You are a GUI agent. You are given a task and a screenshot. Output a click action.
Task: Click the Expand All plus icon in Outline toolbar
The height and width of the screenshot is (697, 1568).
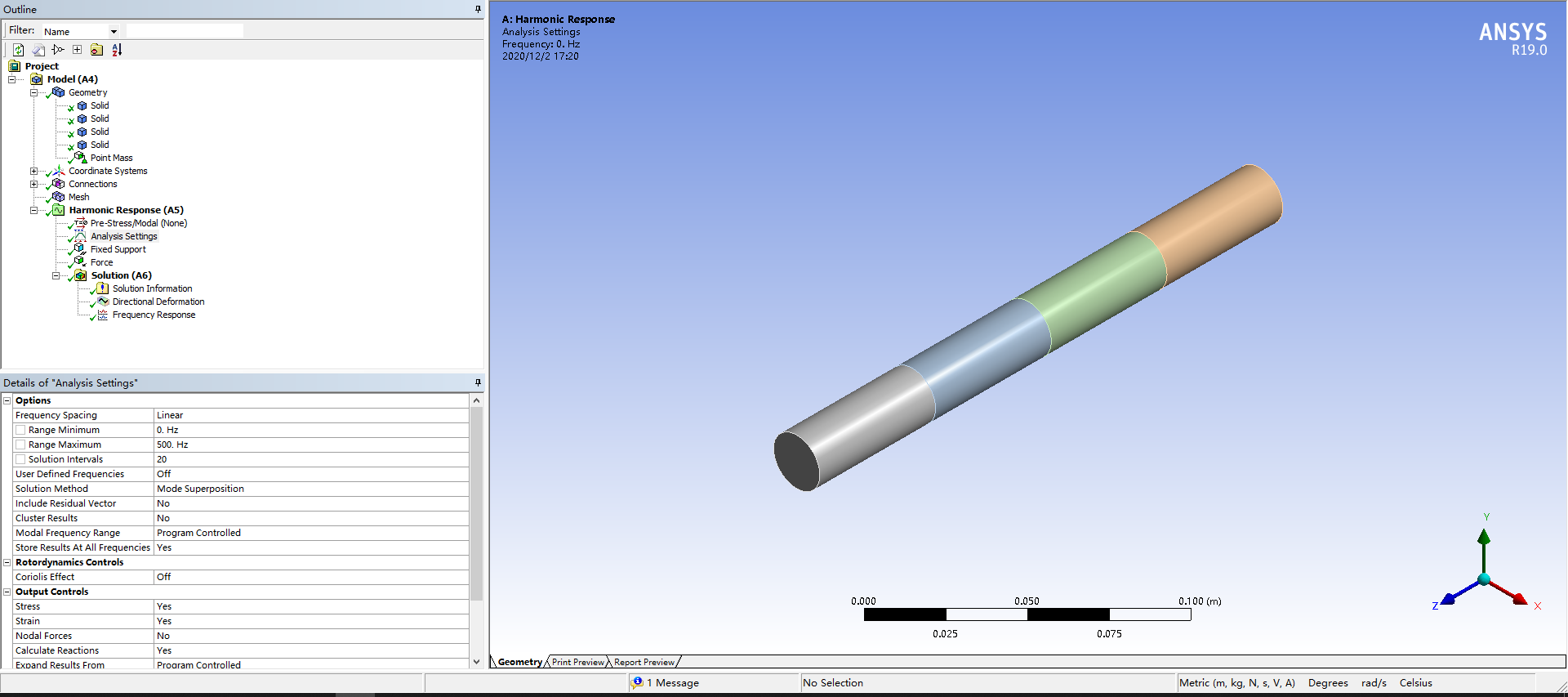(x=77, y=50)
